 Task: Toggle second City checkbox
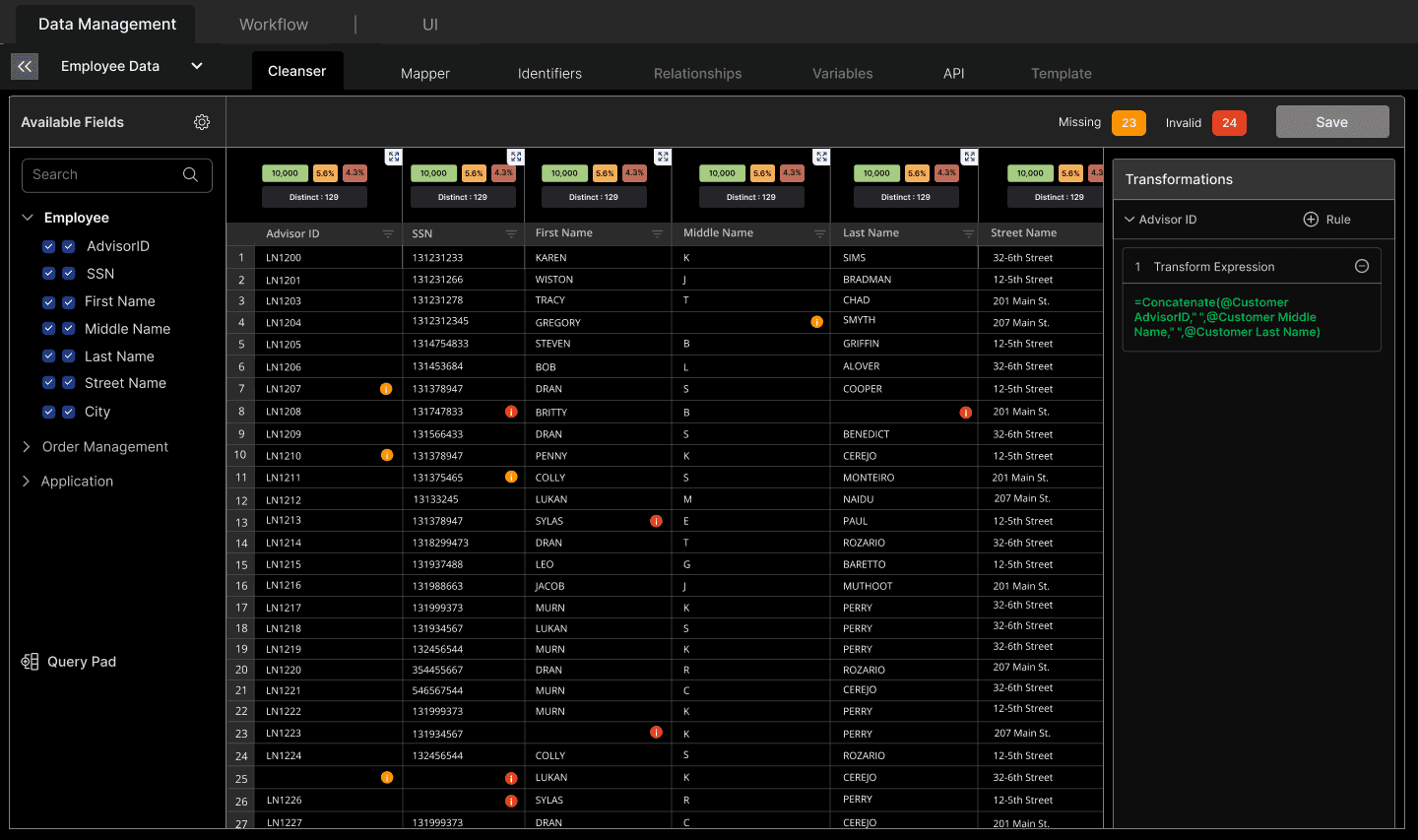[x=69, y=412]
